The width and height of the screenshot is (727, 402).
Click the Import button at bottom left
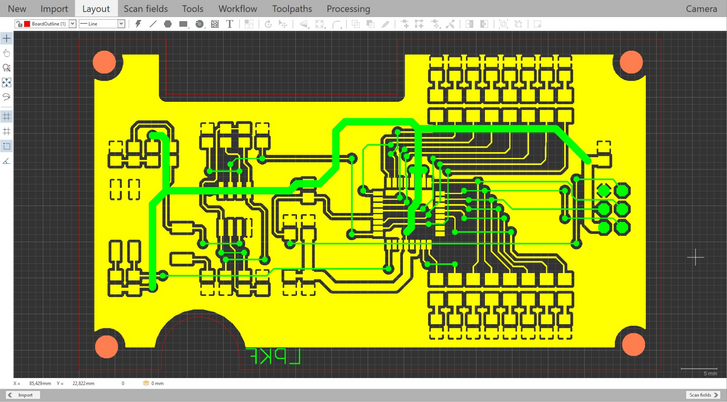point(25,395)
